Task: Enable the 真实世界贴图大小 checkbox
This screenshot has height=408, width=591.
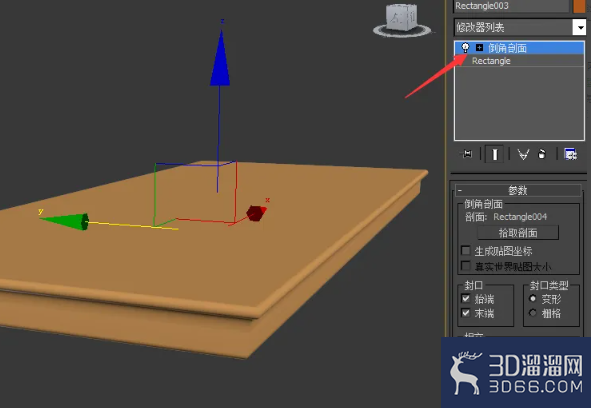Action: point(466,266)
